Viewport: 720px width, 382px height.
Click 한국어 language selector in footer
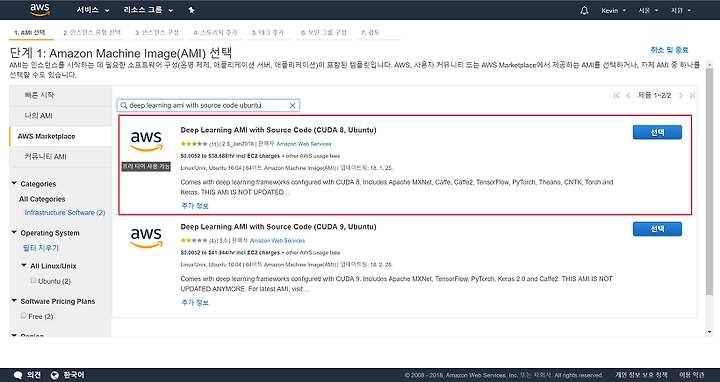[73, 375]
